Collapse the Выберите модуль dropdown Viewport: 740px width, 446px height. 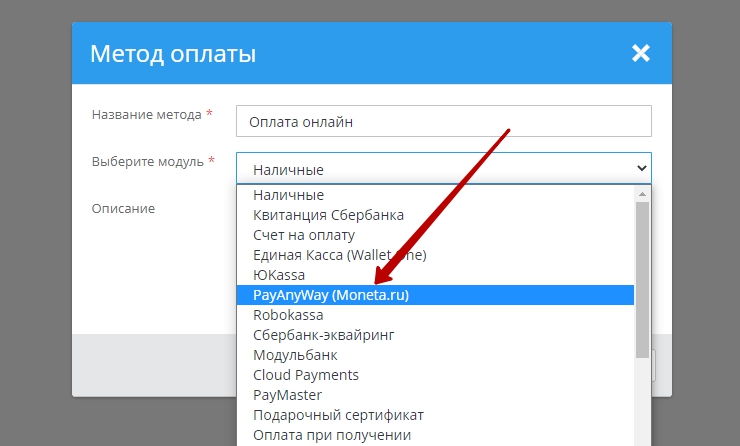tap(443, 169)
